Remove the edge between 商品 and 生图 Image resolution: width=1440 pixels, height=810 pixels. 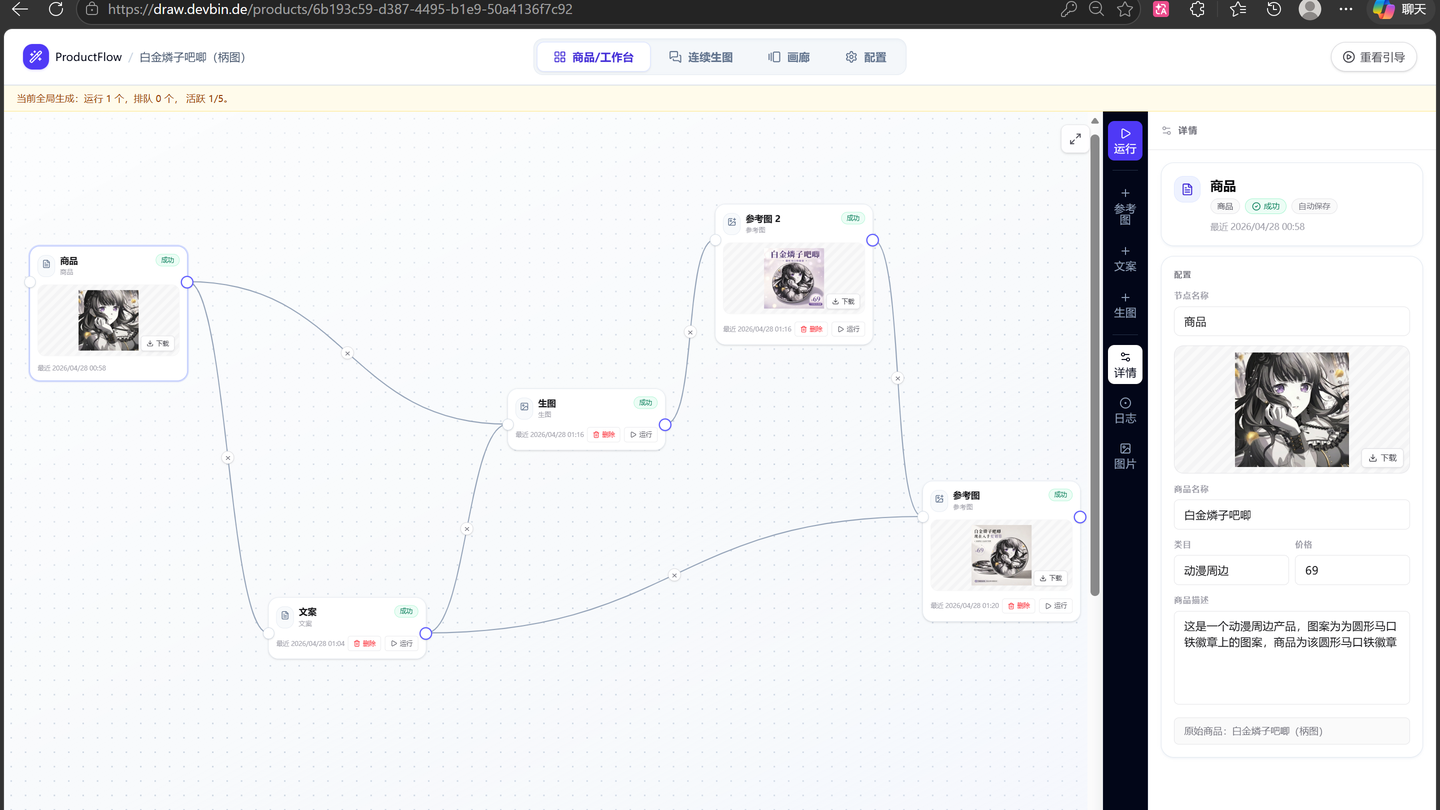[347, 353]
